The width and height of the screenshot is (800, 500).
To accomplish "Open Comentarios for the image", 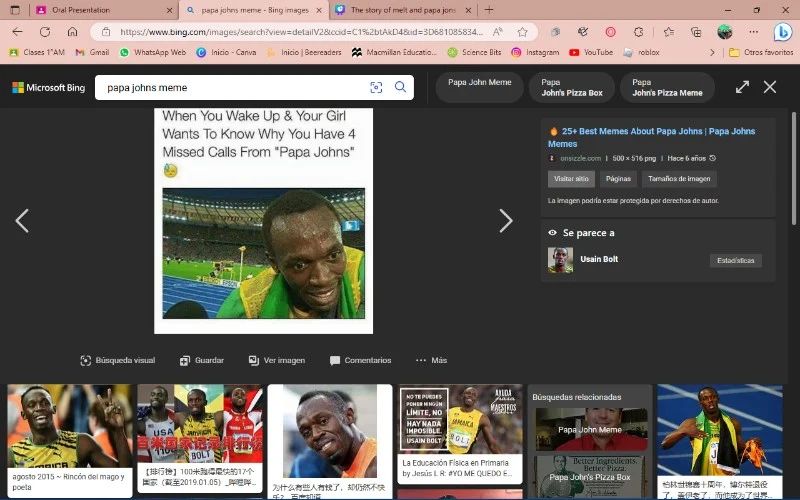I will [361, 360].
